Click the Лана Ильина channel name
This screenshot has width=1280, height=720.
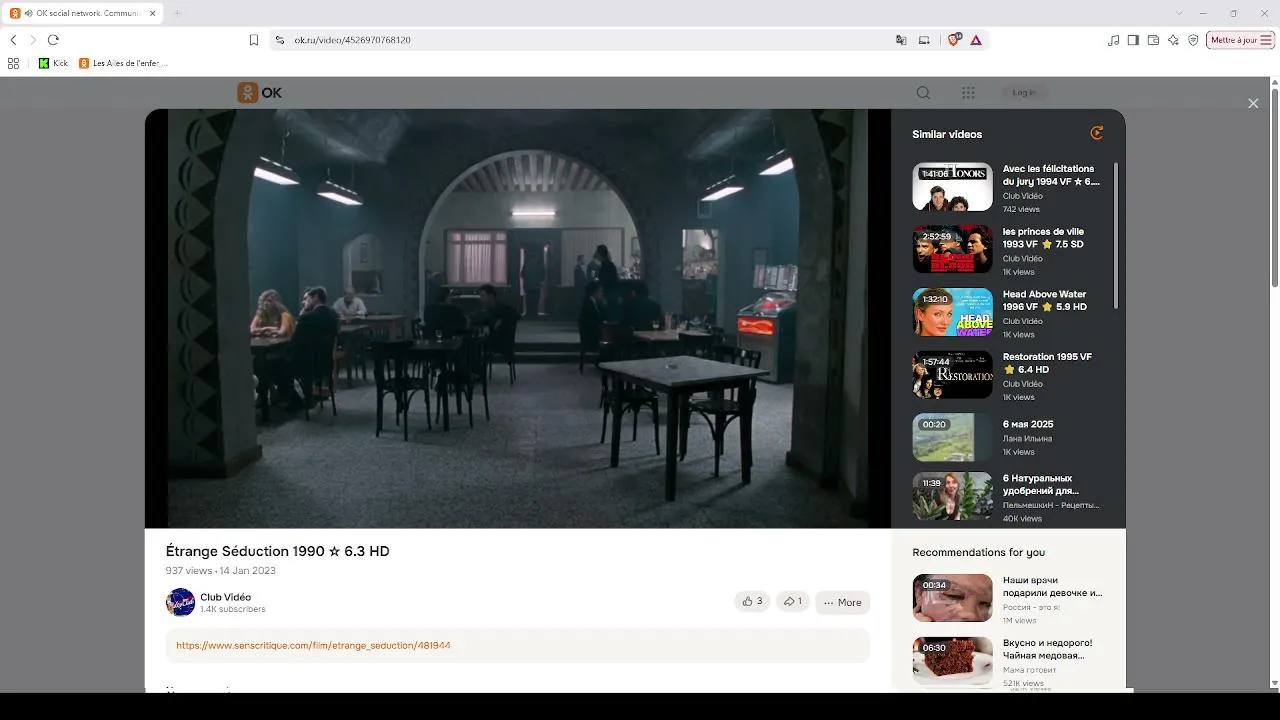[x=1027, y=439]
